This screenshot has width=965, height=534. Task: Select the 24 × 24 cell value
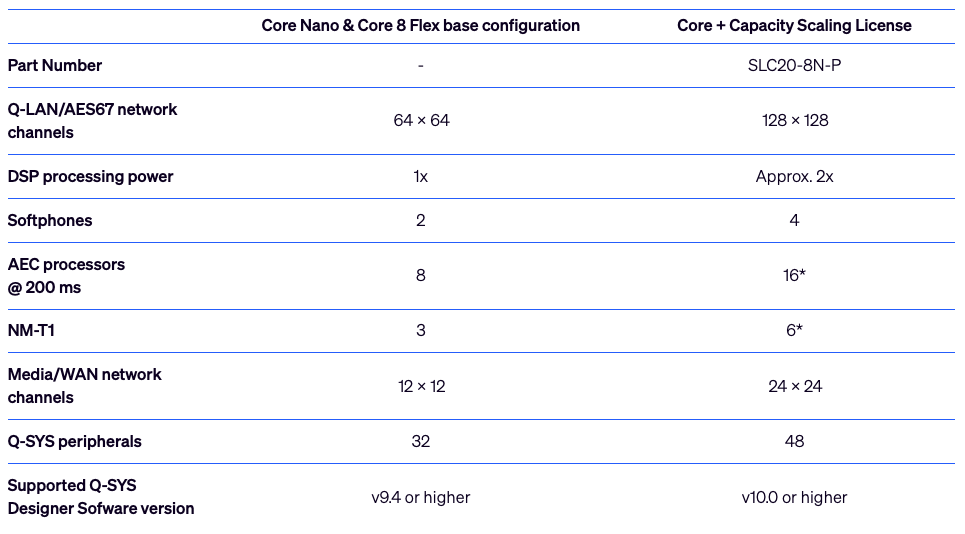[795, 386]
